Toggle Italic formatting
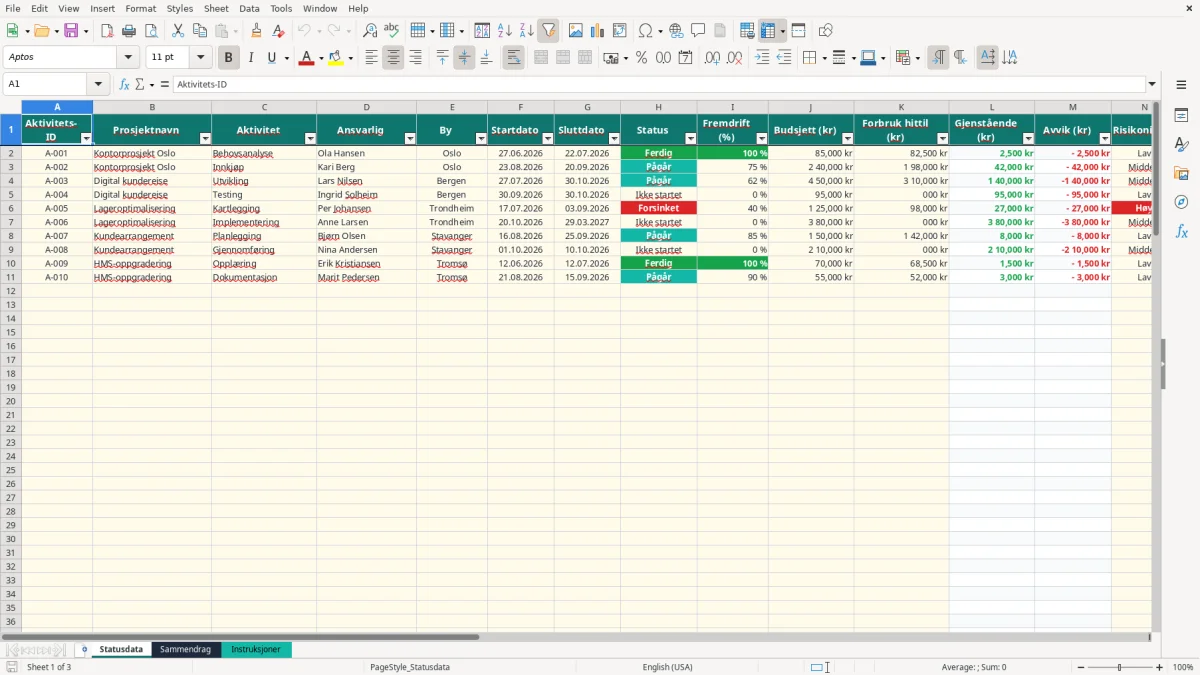This screenshot has height=675, width=1200. click(251, 58)
